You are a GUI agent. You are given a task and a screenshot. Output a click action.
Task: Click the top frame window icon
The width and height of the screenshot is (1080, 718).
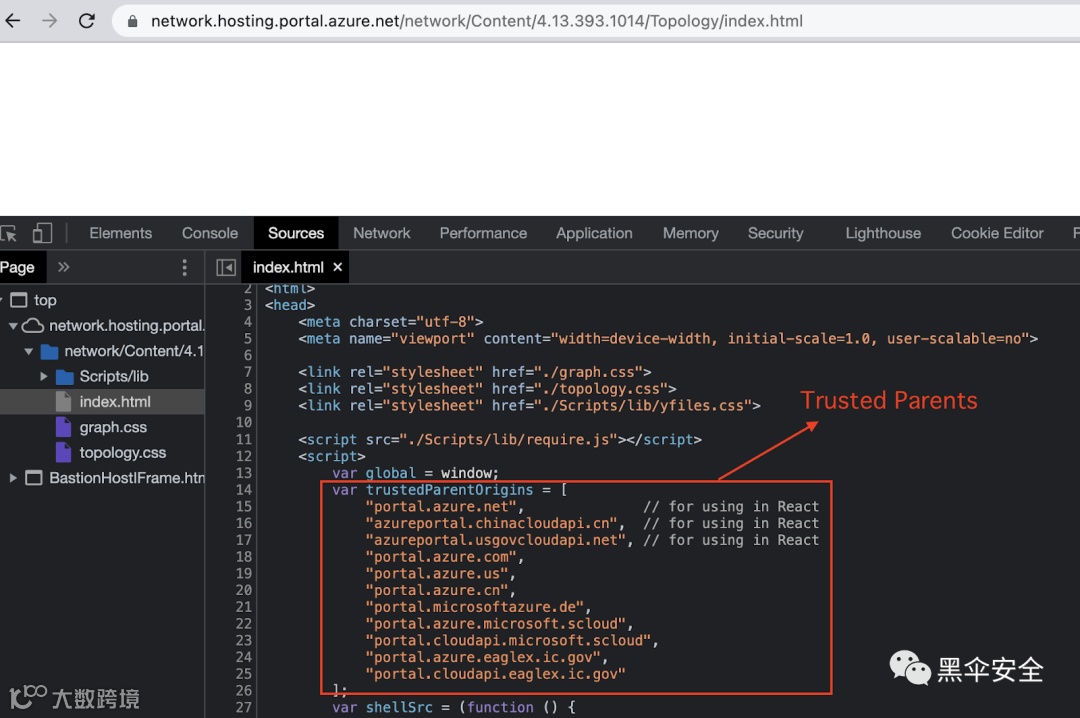point(19,300)
